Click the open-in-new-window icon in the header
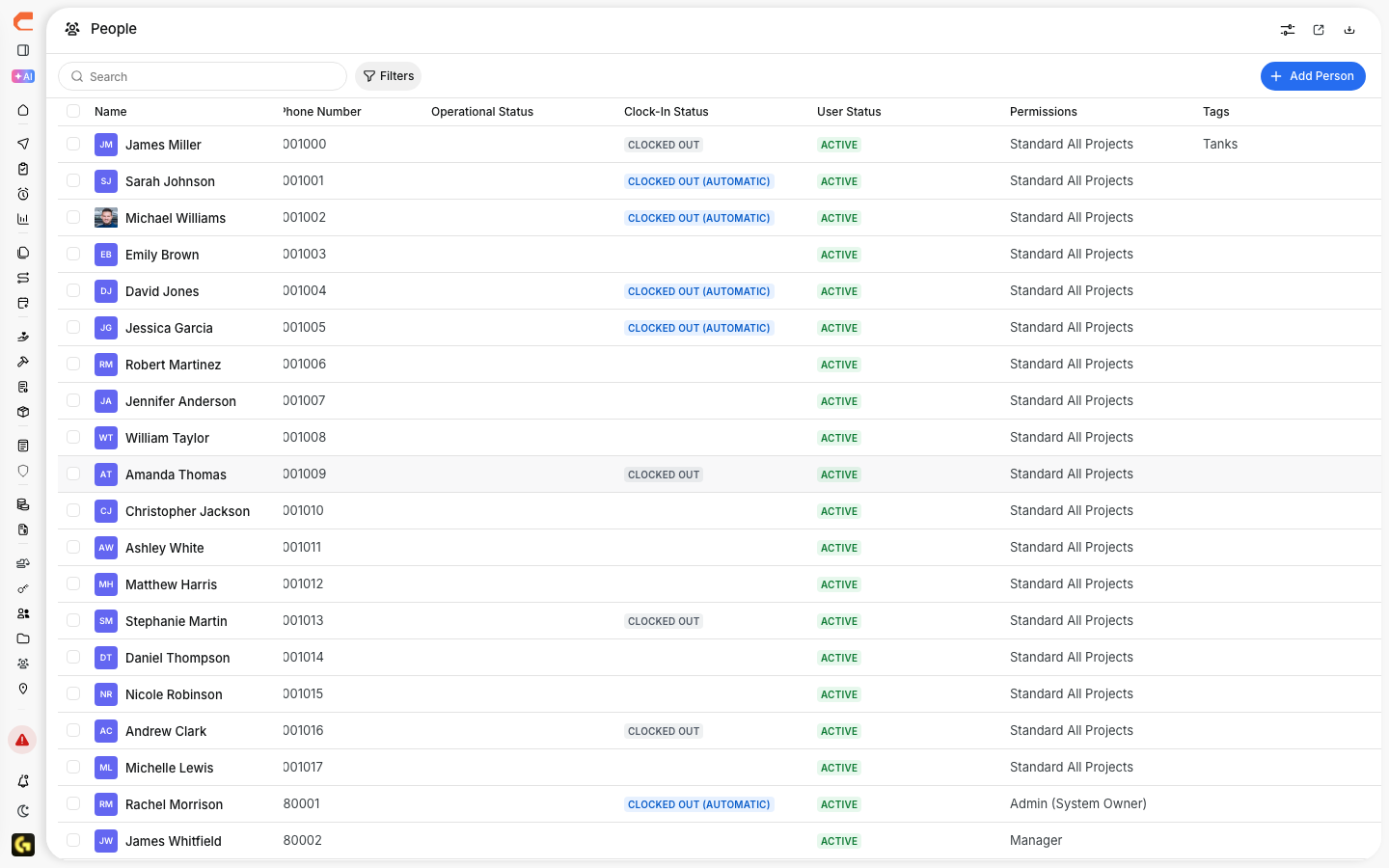Screen dimensions: 1389x868 click(1319, 30)
